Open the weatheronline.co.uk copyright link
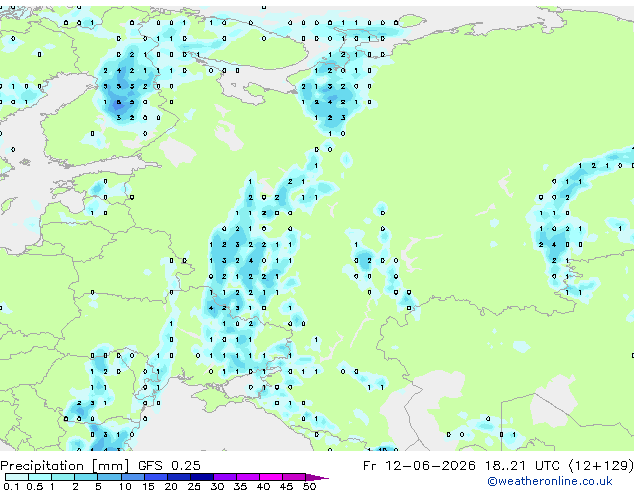Image resolution: width=634 pixels, height=490 pixels. (x=550, y=481)
